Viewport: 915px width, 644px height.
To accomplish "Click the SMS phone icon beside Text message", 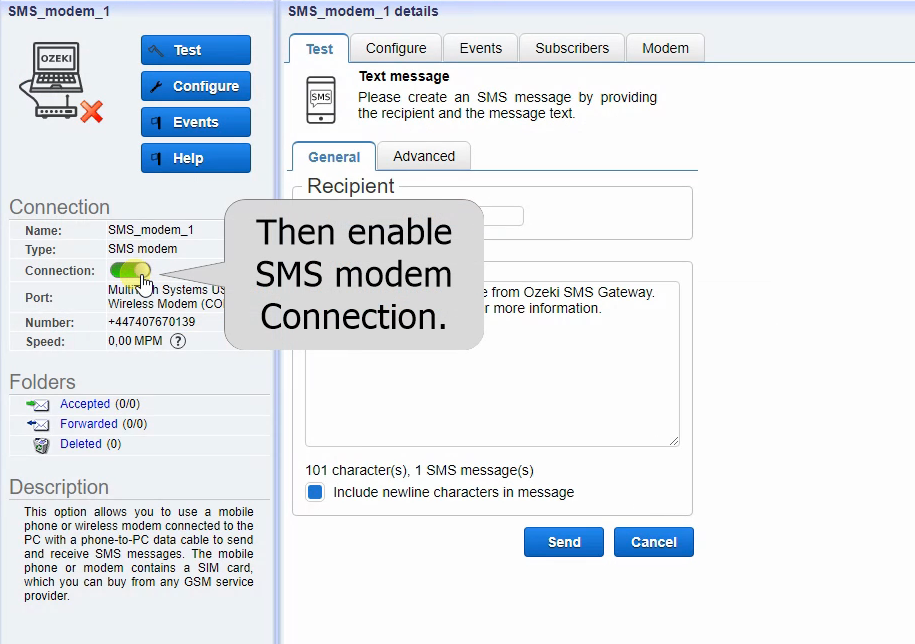I will [x=320, y=99].
